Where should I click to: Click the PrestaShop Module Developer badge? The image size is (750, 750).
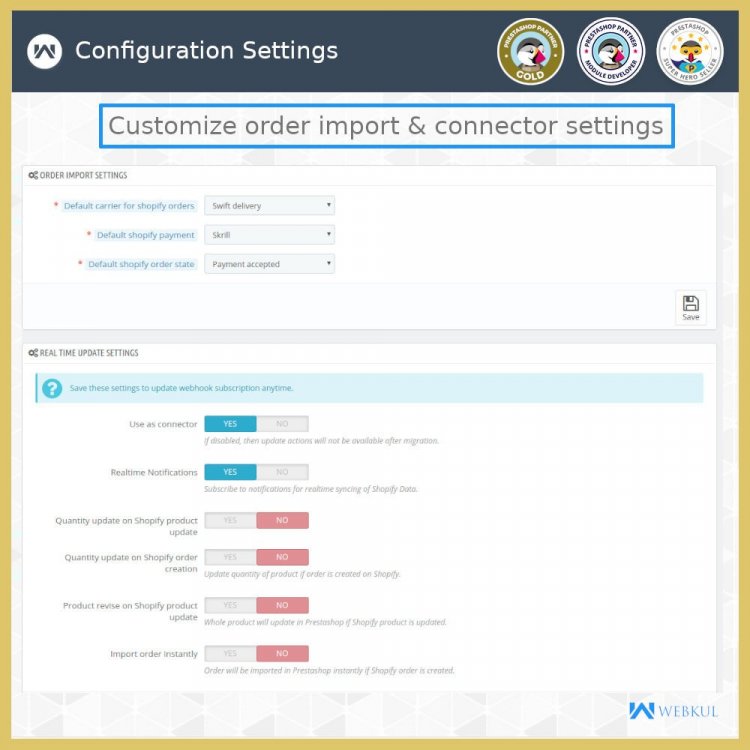(611, 52)
